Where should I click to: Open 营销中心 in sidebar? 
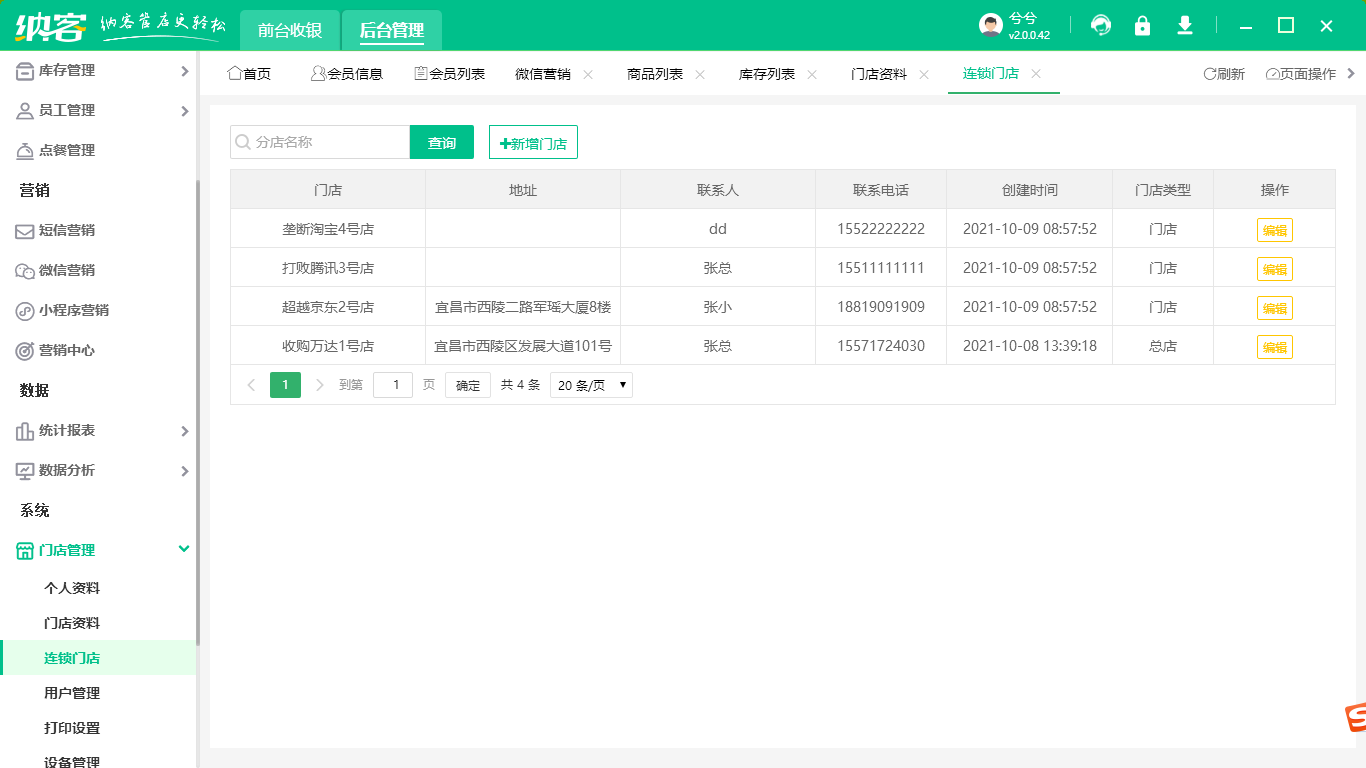point(66,350)
